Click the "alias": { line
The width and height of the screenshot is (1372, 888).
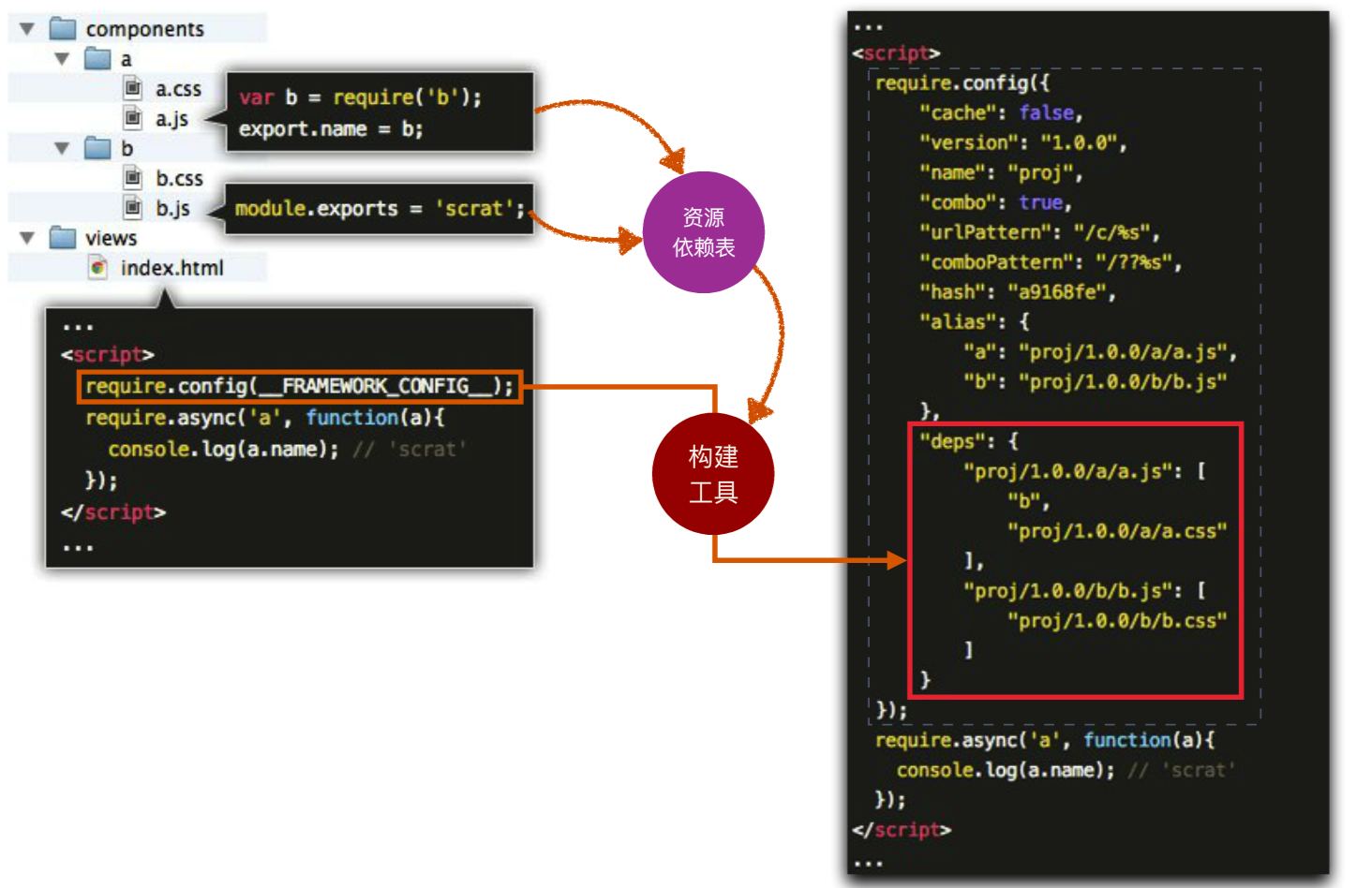[x=974, y=322]
